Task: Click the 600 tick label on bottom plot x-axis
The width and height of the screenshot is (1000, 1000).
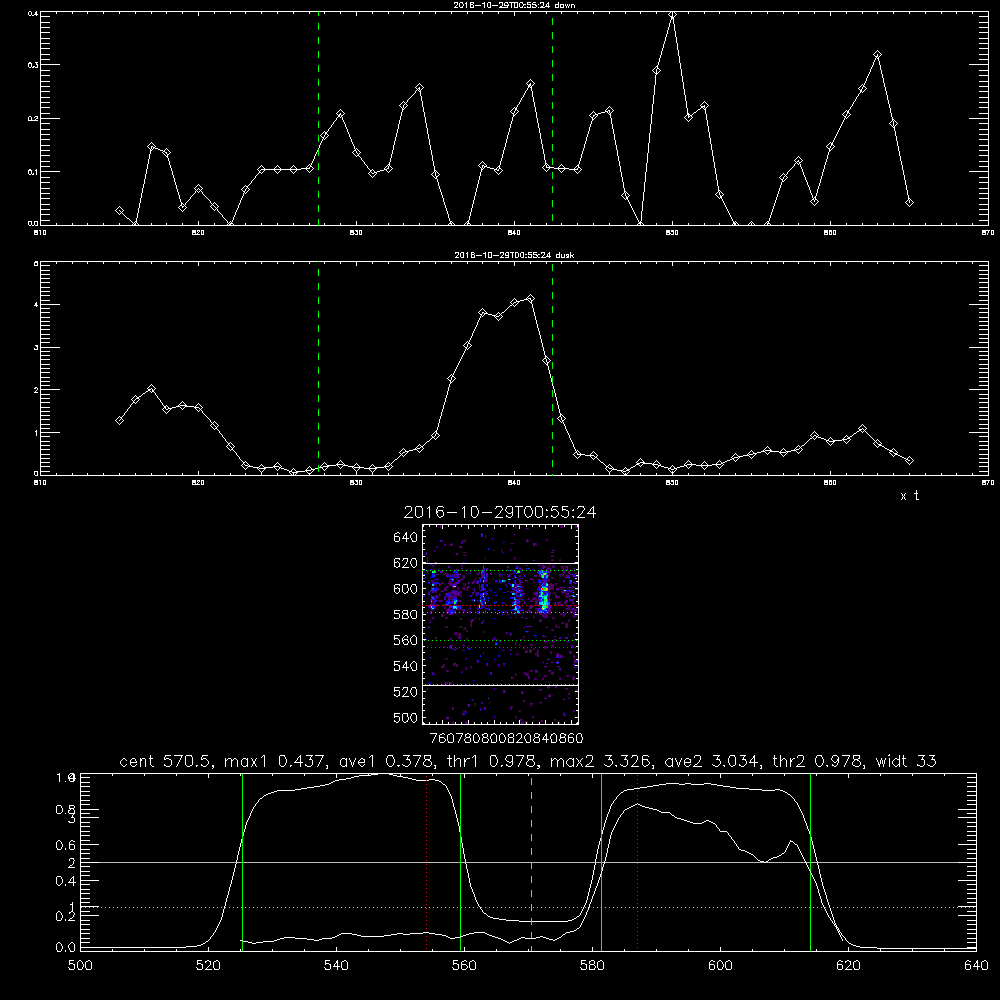Action: (720, 966)
